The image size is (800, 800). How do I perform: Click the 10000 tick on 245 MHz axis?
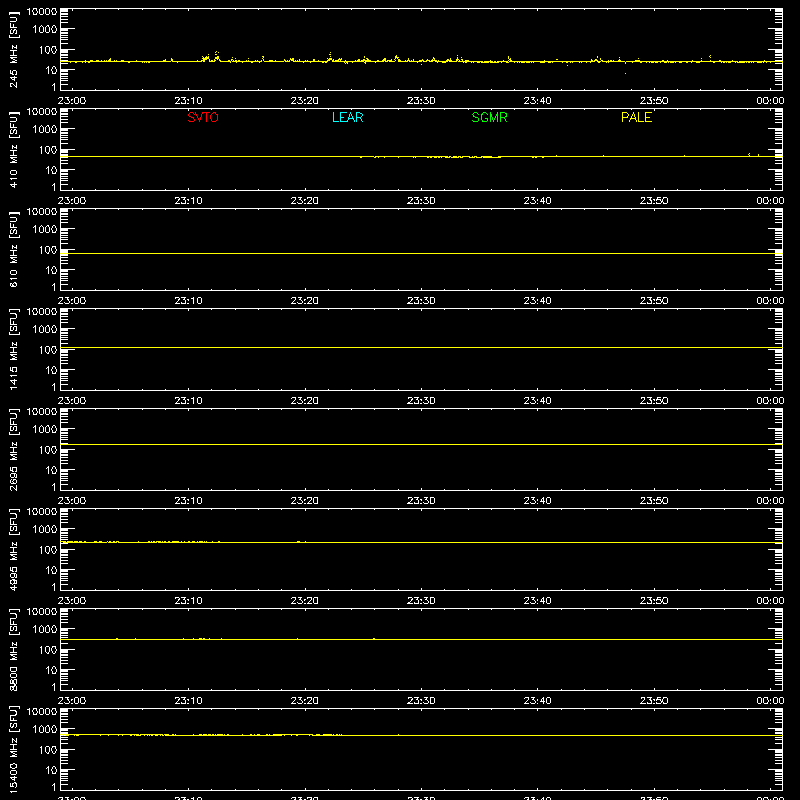point(42,12)
